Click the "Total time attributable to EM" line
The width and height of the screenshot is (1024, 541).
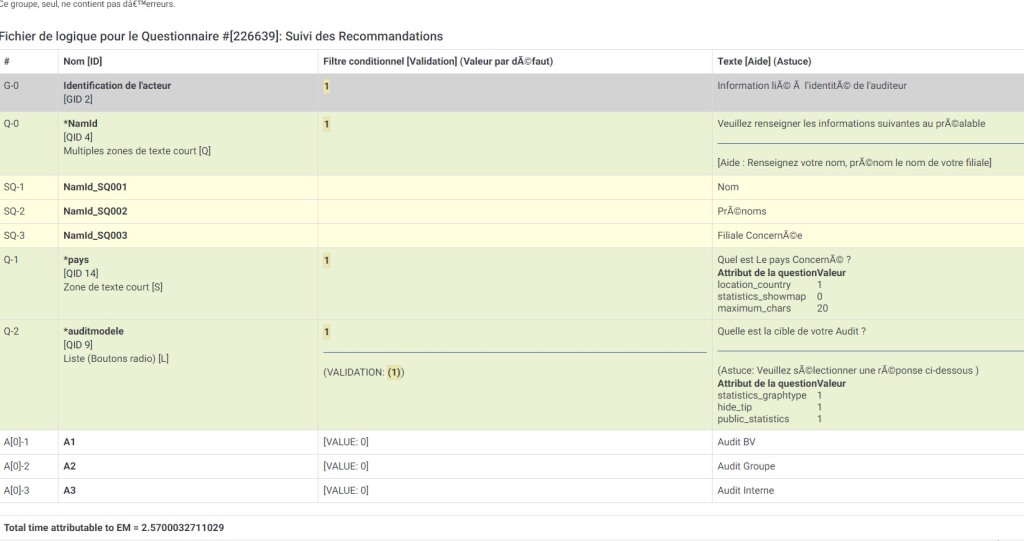[x=114, y=527]
